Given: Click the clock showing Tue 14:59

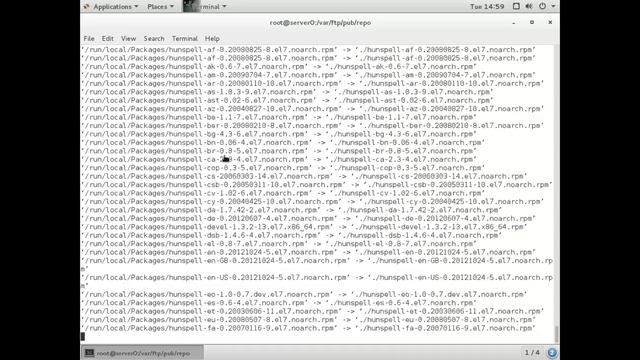Looking at the screenshot, I should click(x=487, y=7).
